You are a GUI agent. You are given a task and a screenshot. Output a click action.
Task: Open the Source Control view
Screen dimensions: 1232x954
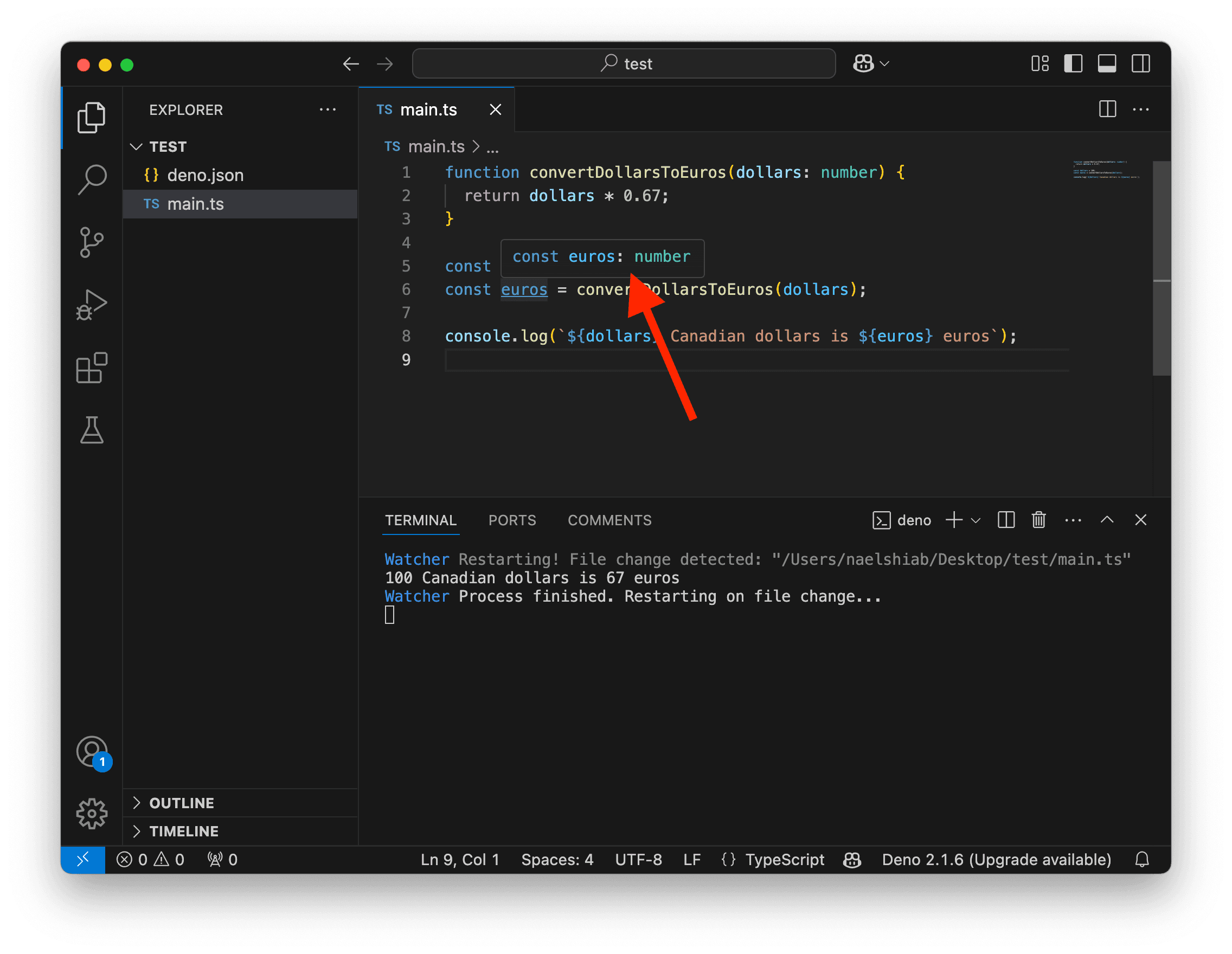coord(92,242)
